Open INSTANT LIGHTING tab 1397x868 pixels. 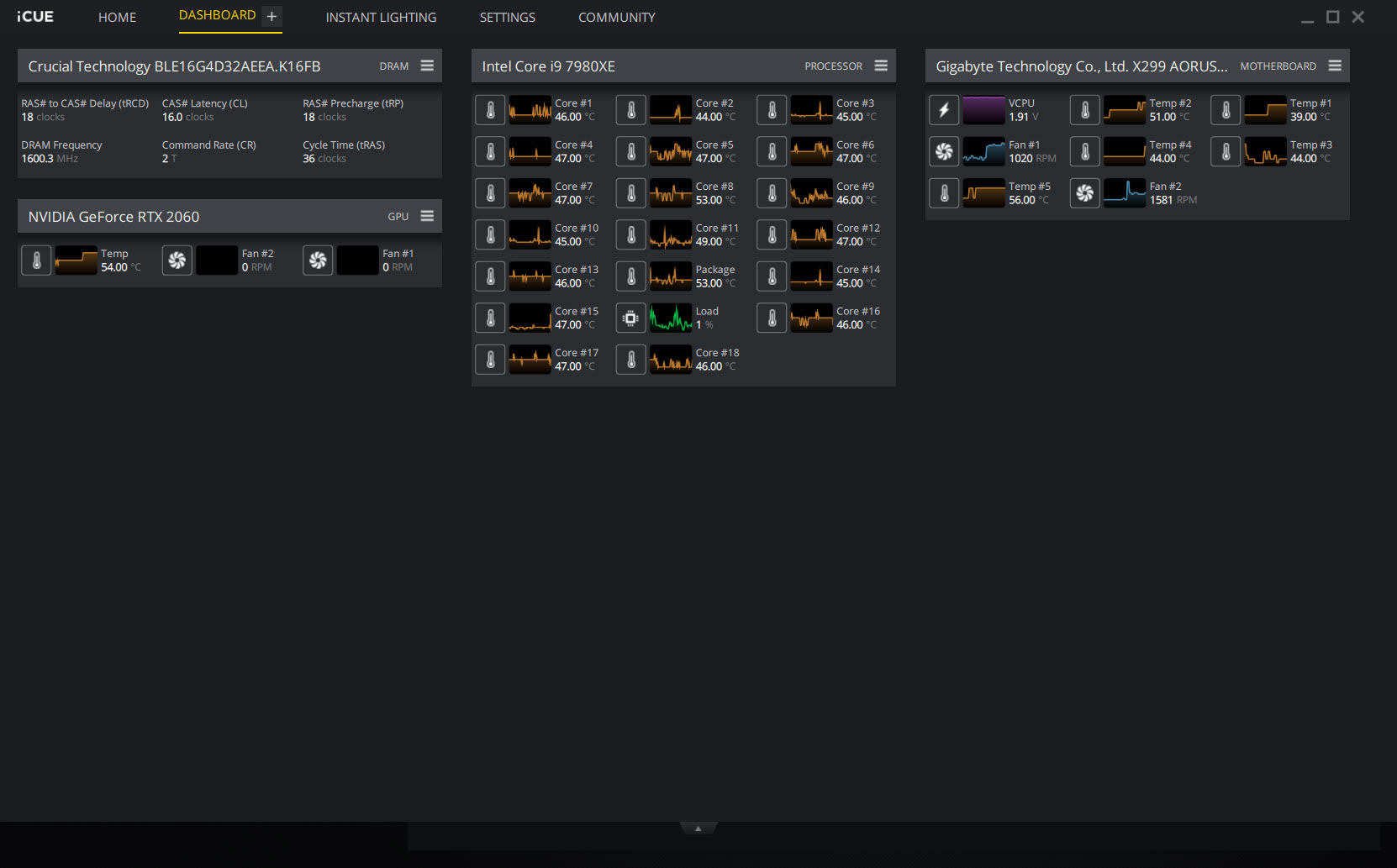click(x=381, y=17)
